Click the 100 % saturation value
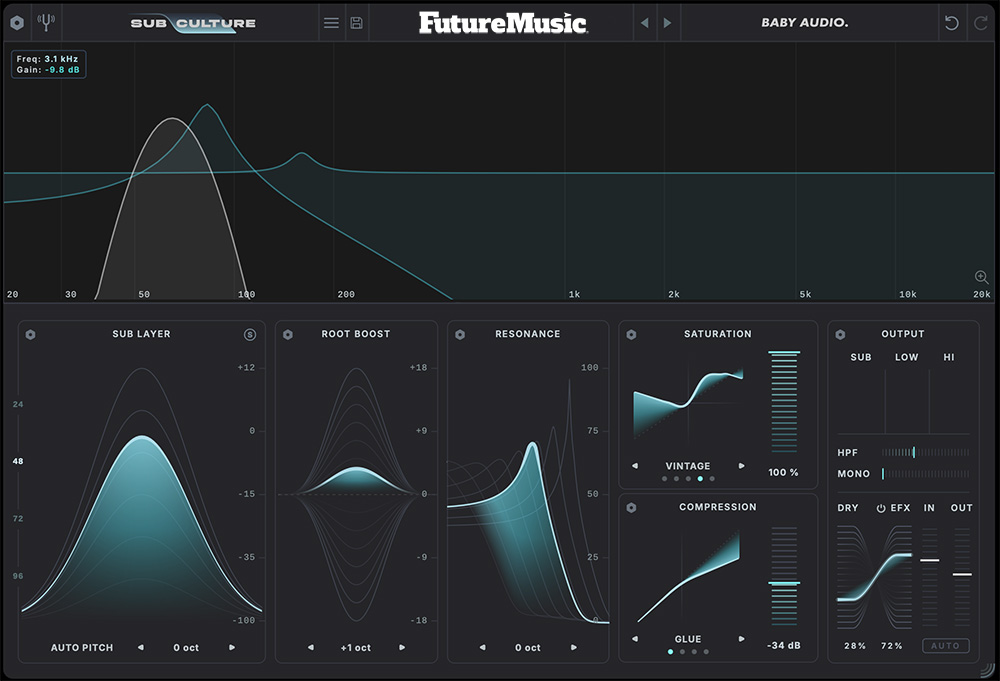The image size is (1000, 681). click(783, 472)
